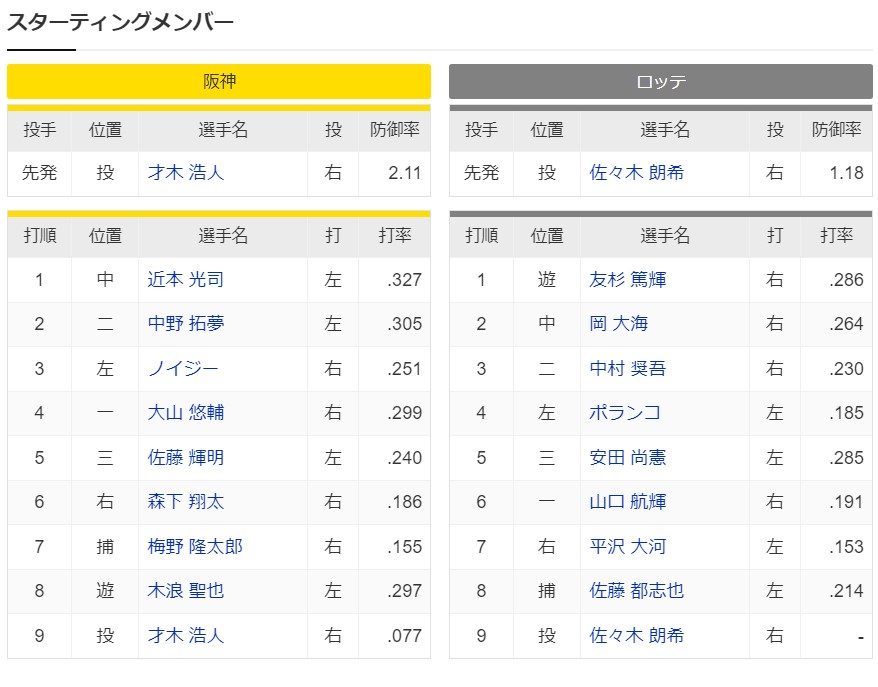Click 梅野 隆太郎 player name
Image resolution: width=878 pixels, height=687 pixels.
pos(195,546)
